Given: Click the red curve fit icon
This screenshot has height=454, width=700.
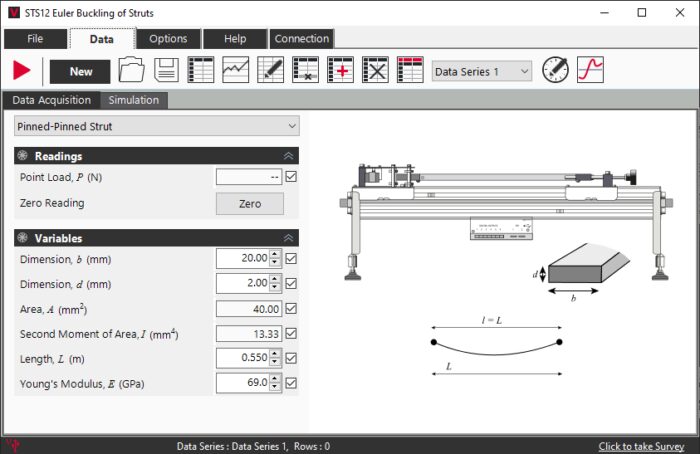Looking at the screenshot, I should [x=590, y=70].
